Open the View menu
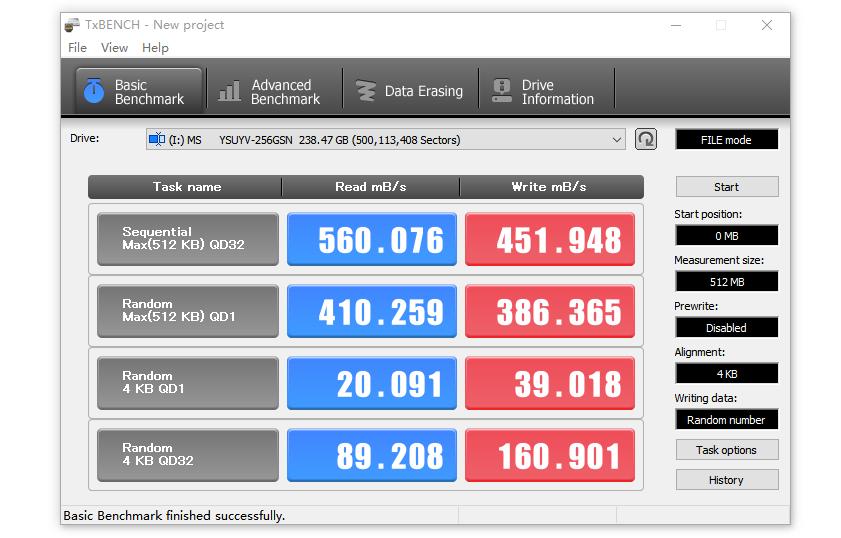This screenshot has height=538, width=841. [x=114, y=48]
